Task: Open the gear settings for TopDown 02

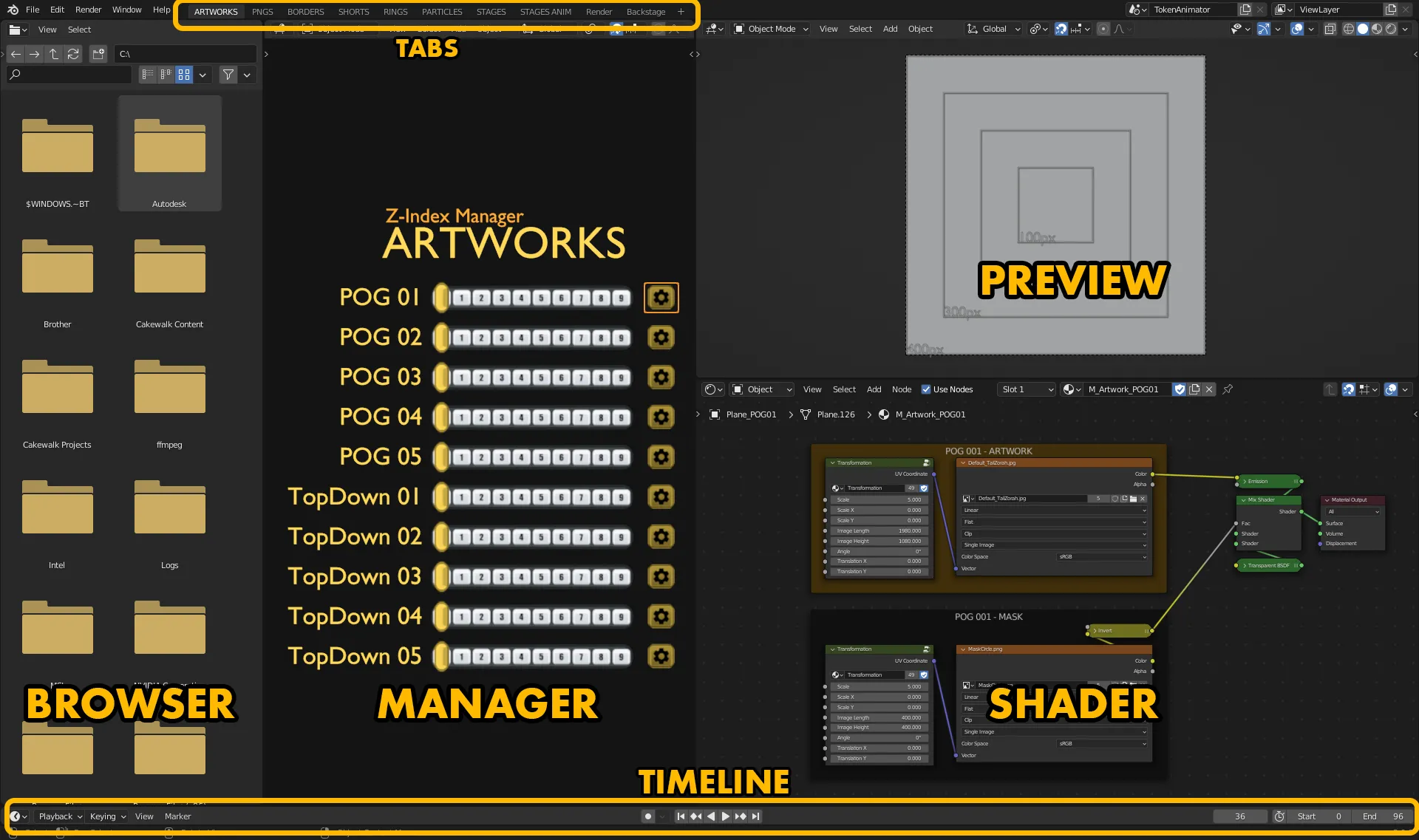Action: 661,537
